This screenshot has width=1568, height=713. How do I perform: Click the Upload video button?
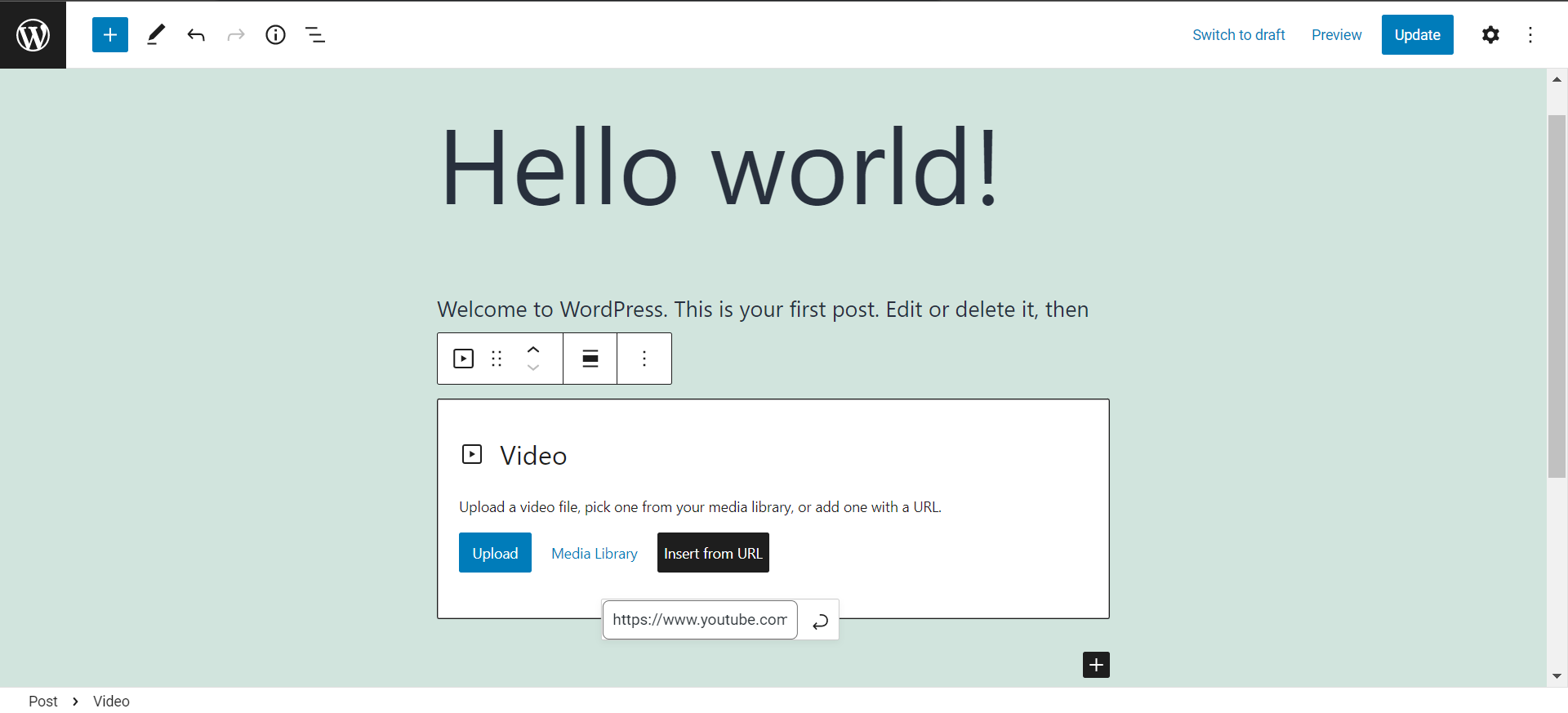click(495, 553)
